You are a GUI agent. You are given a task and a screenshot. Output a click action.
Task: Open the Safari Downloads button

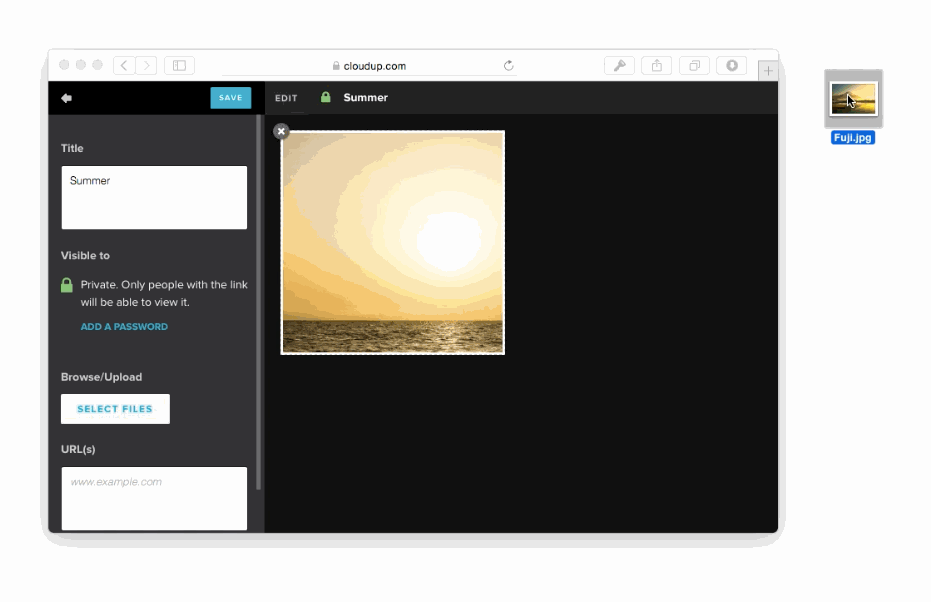click(x=732, y=65)
